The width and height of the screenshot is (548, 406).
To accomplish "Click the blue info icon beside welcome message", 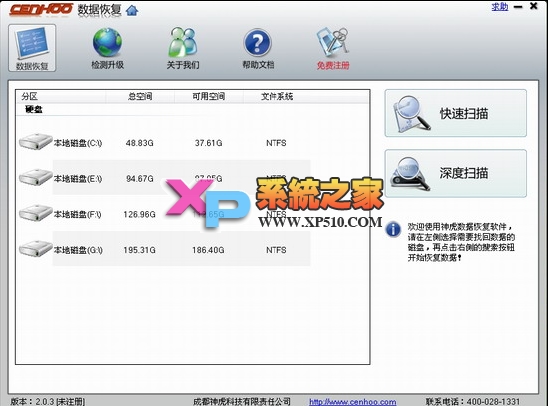I will pyautogui.click(x=393, y=230).
